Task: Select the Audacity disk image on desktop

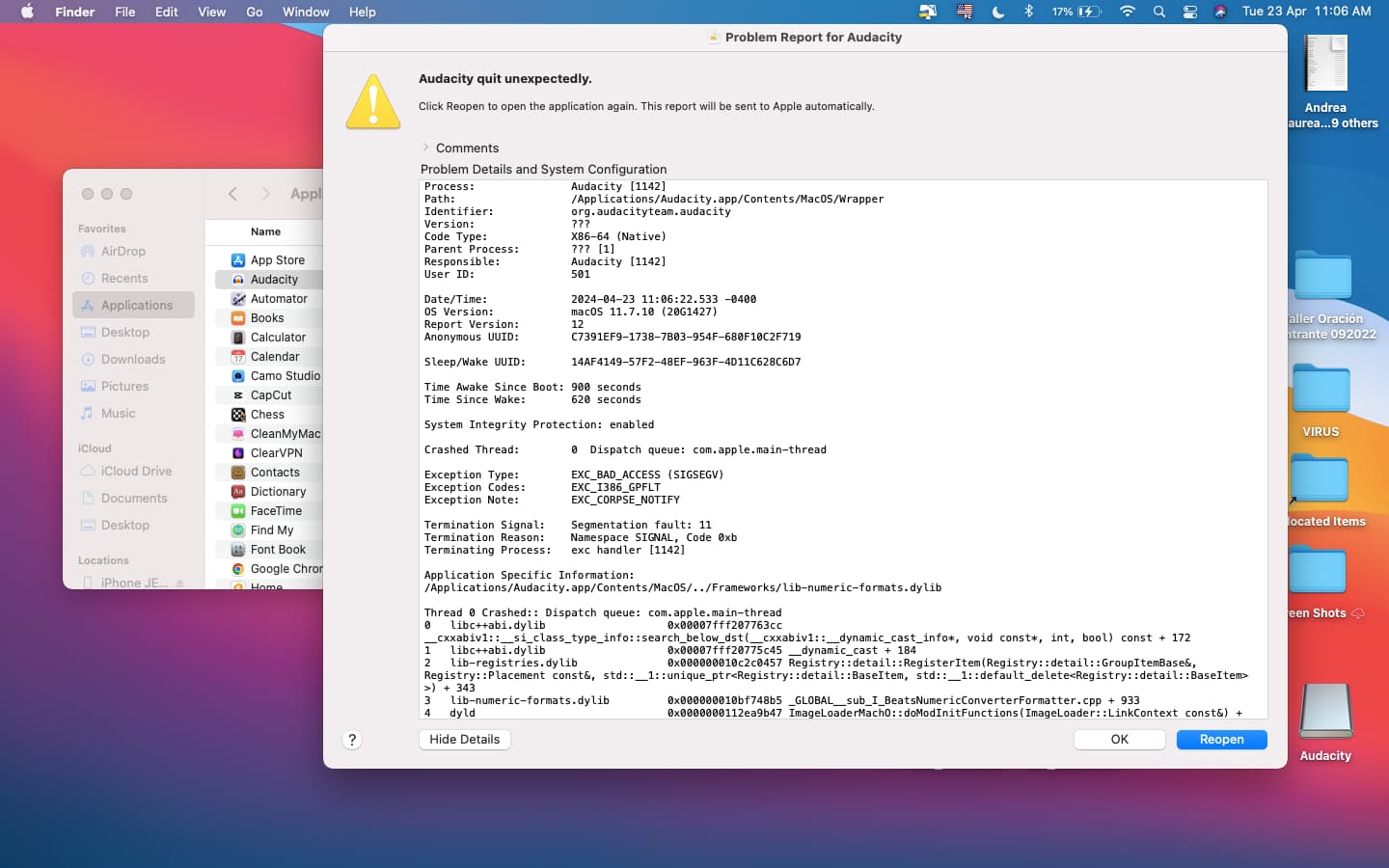Action: point(1325,711)
